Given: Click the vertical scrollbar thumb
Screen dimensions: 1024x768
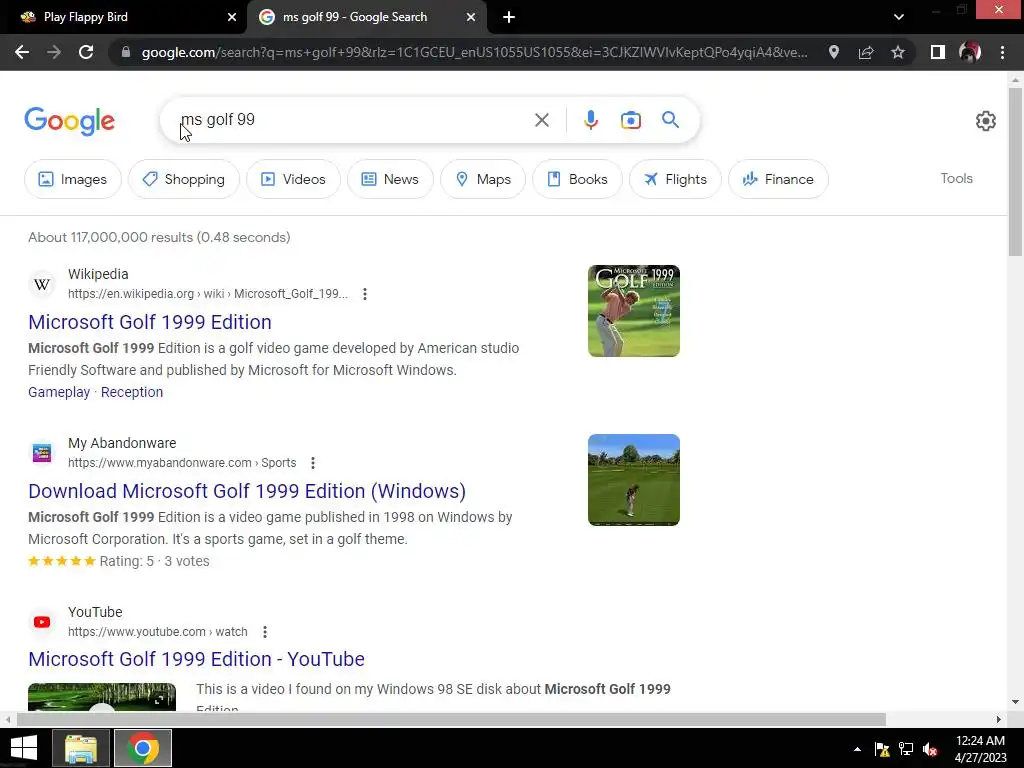Looking at the screenshot, I should coord(1015,171).
